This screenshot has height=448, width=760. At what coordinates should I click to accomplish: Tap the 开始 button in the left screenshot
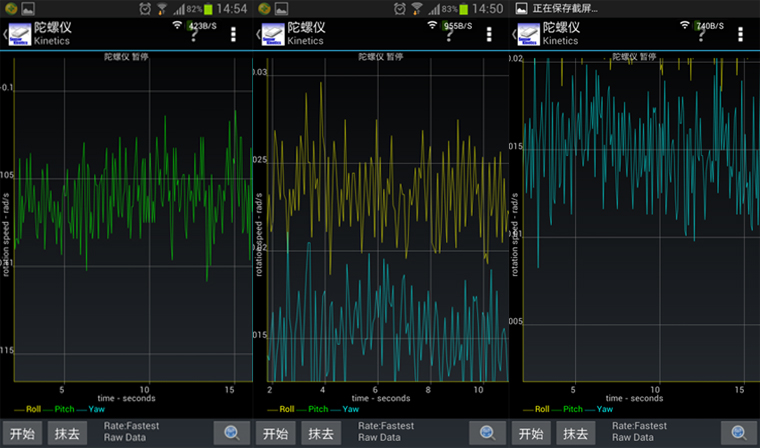[23, 433]
